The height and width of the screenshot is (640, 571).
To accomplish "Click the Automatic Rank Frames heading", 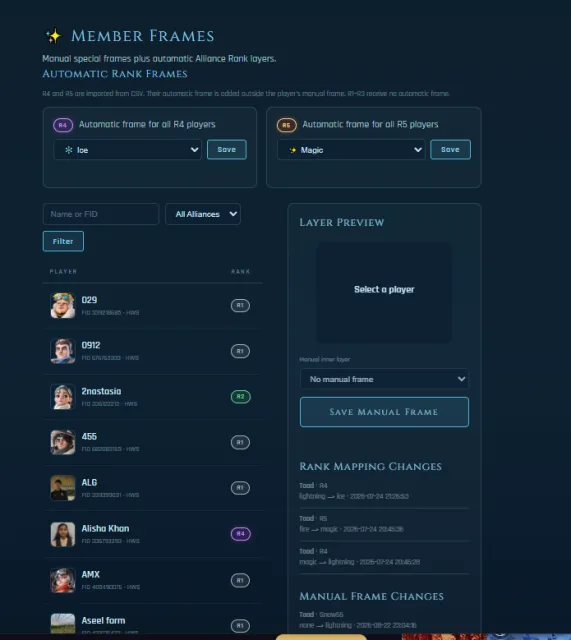I will click(115, 74).
